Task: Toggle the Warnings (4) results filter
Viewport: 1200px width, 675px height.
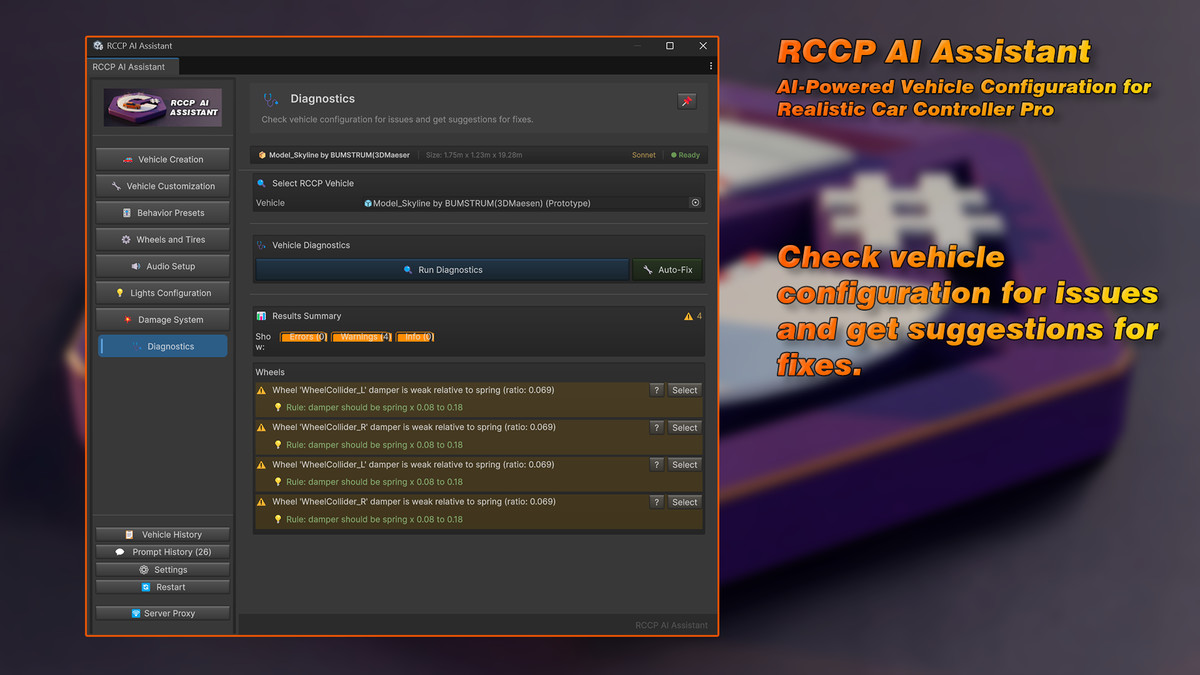Action: 361,337
